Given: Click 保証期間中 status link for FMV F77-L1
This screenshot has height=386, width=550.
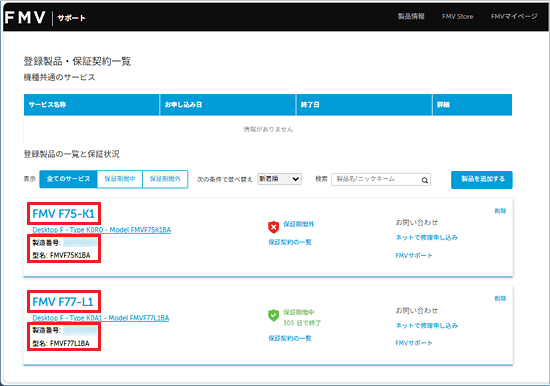Looking at the screenshot, I should (299, 312).
